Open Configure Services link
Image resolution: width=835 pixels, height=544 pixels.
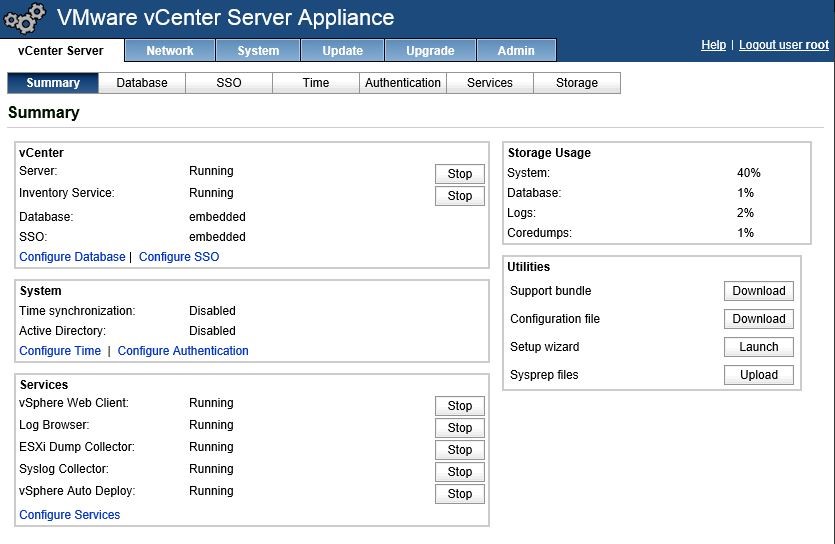click(70, 515)
